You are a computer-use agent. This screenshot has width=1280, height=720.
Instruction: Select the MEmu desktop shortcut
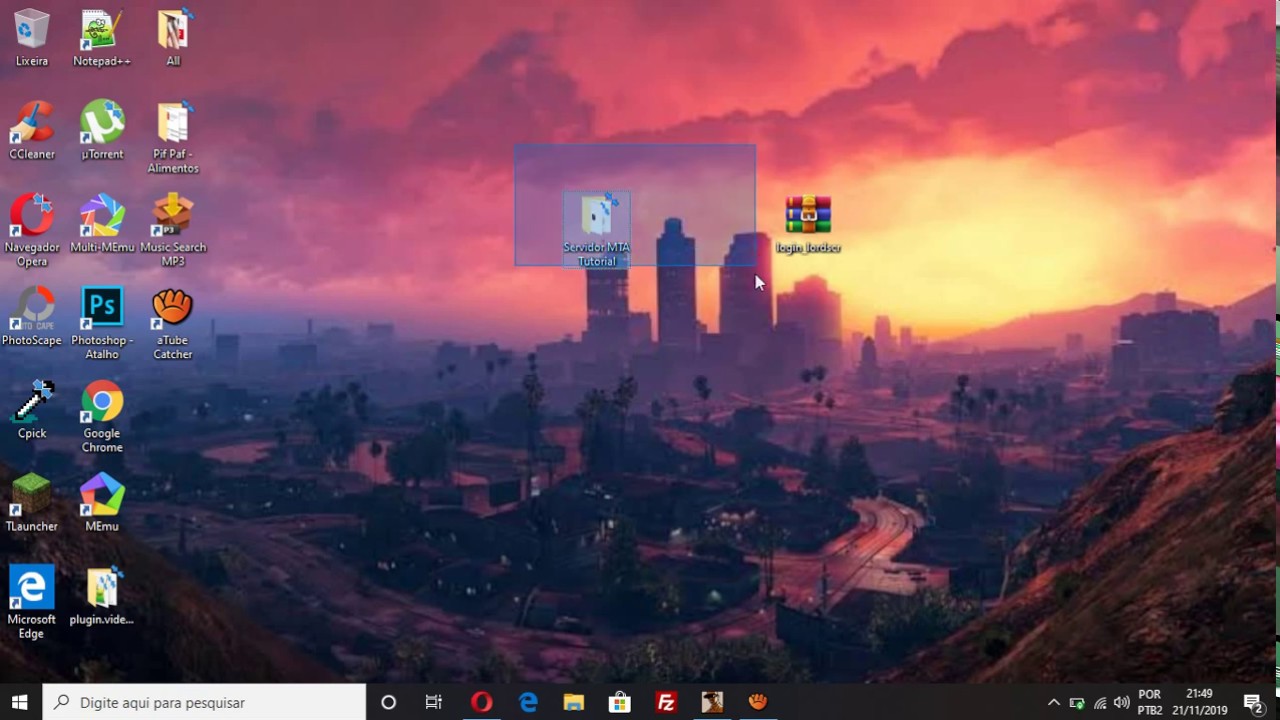click(102, 502)
